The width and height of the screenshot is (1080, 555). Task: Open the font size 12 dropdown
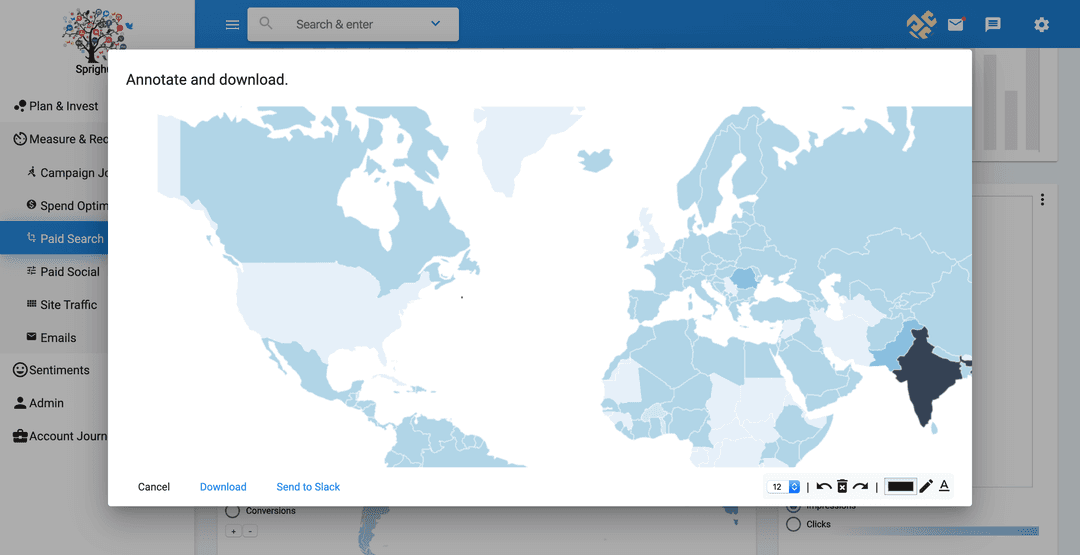click(x=784, y=487)
